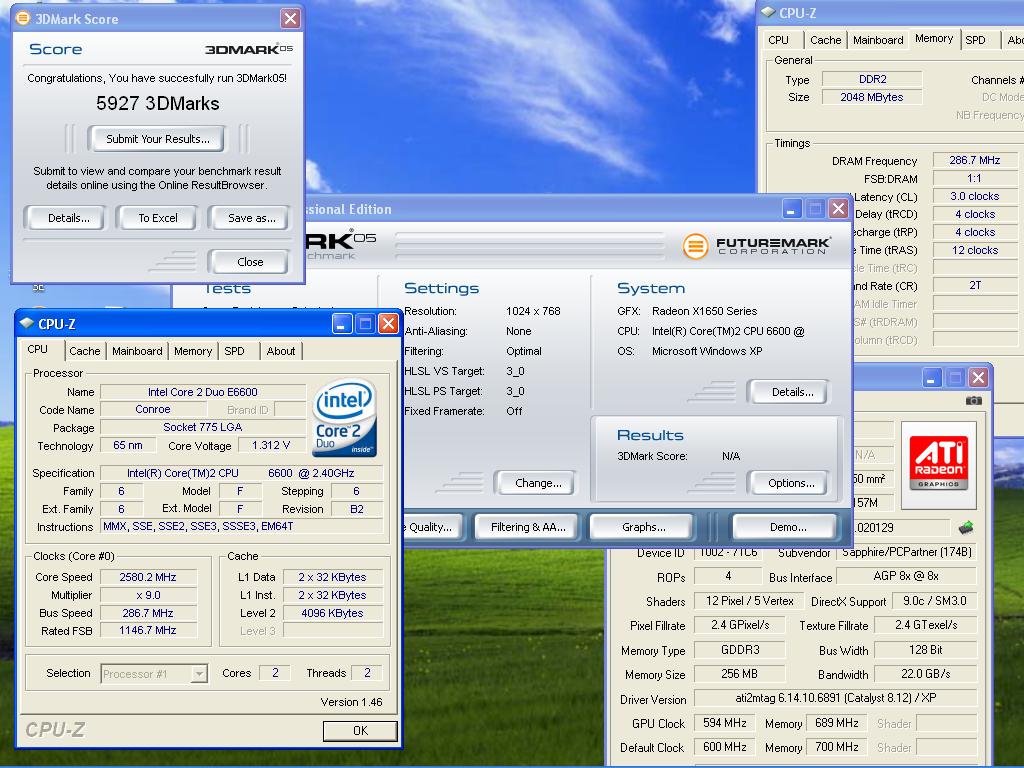Go to the About tab in CPU-Z
Screen dimensions: 1024x768
[281, 351]
